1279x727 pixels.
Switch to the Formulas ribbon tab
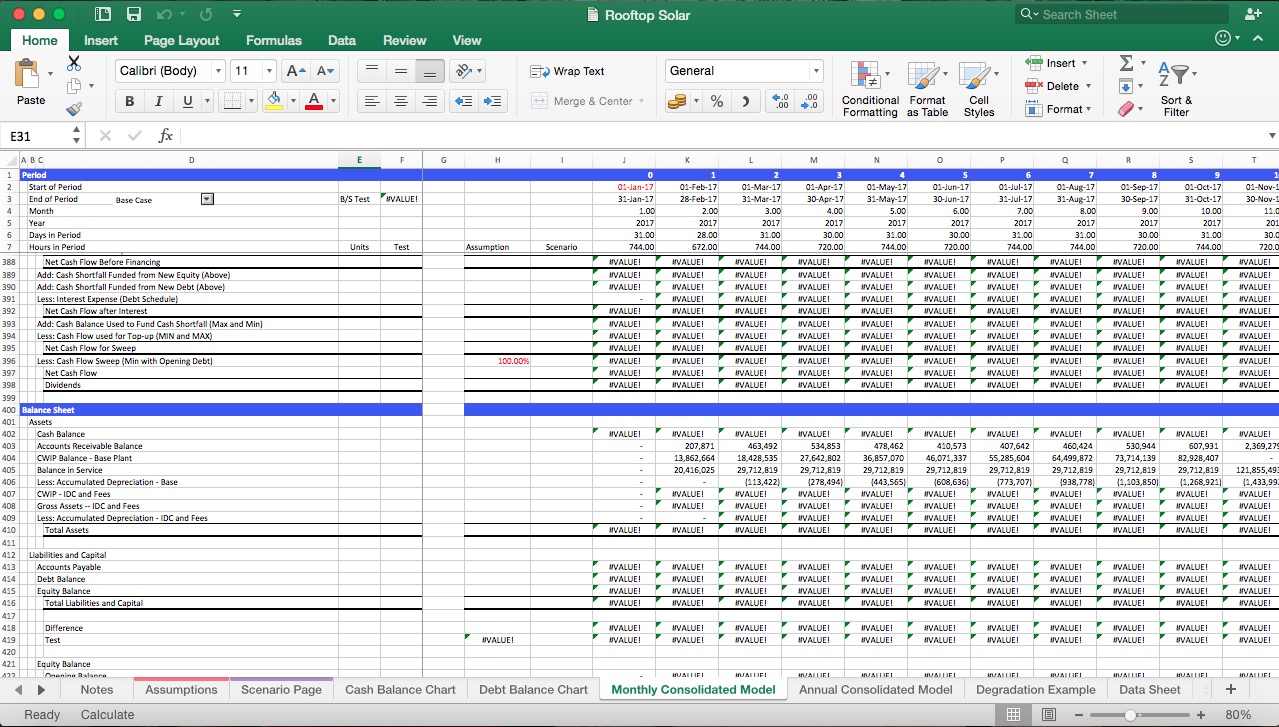coord(273,40)
